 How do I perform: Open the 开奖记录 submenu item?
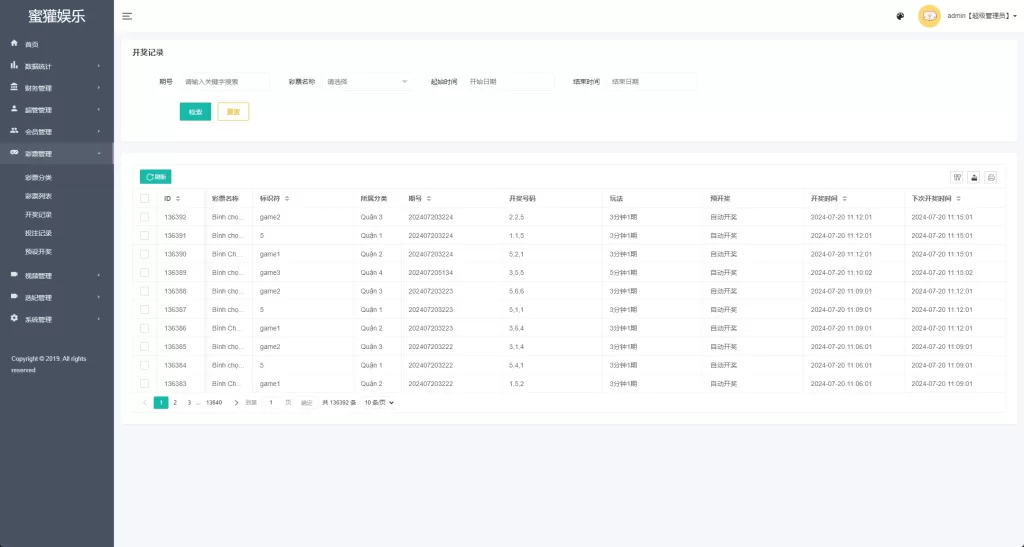coord(39,215)
